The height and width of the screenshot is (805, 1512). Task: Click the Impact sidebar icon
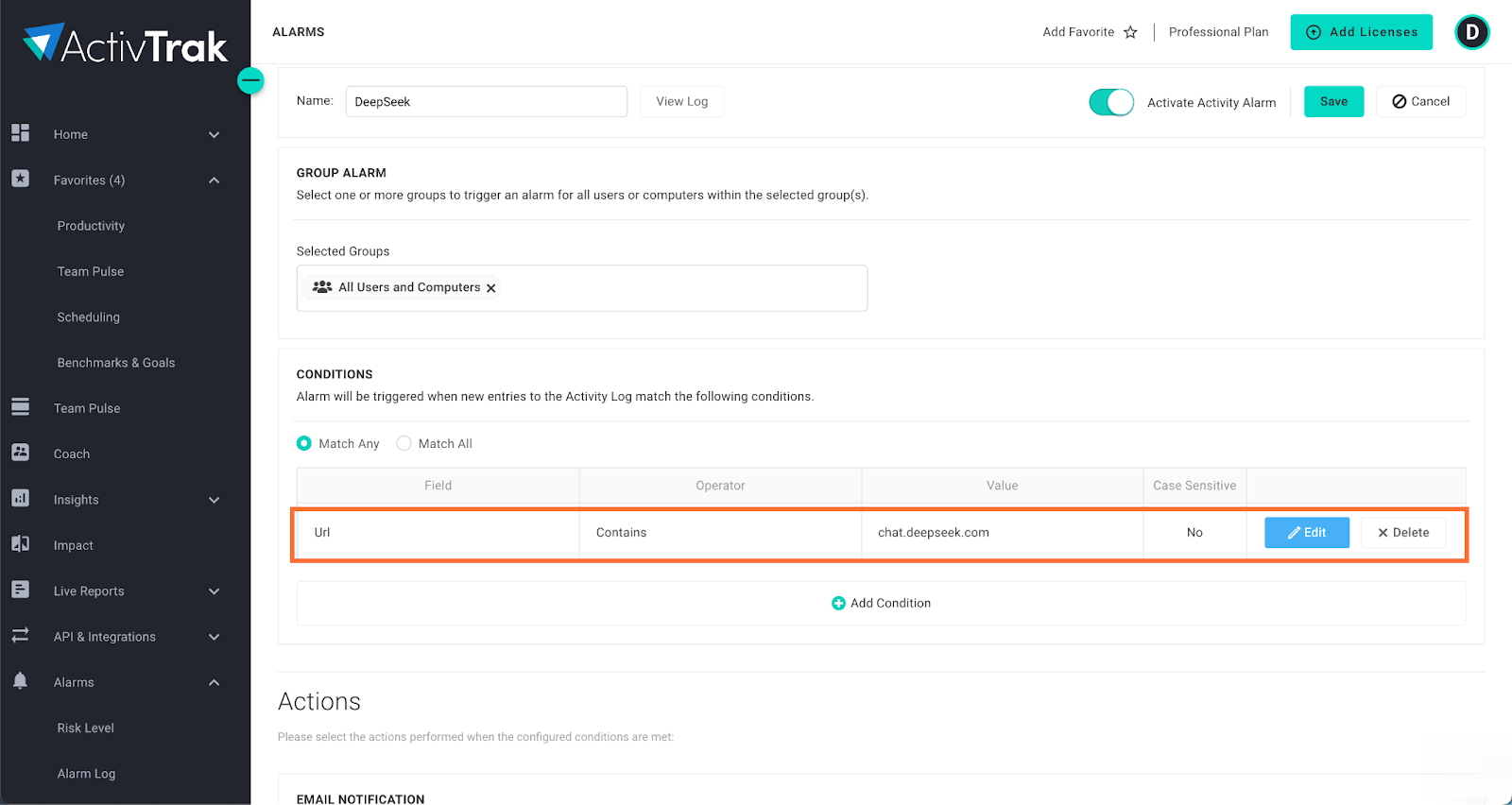click(x=21, y=544)
